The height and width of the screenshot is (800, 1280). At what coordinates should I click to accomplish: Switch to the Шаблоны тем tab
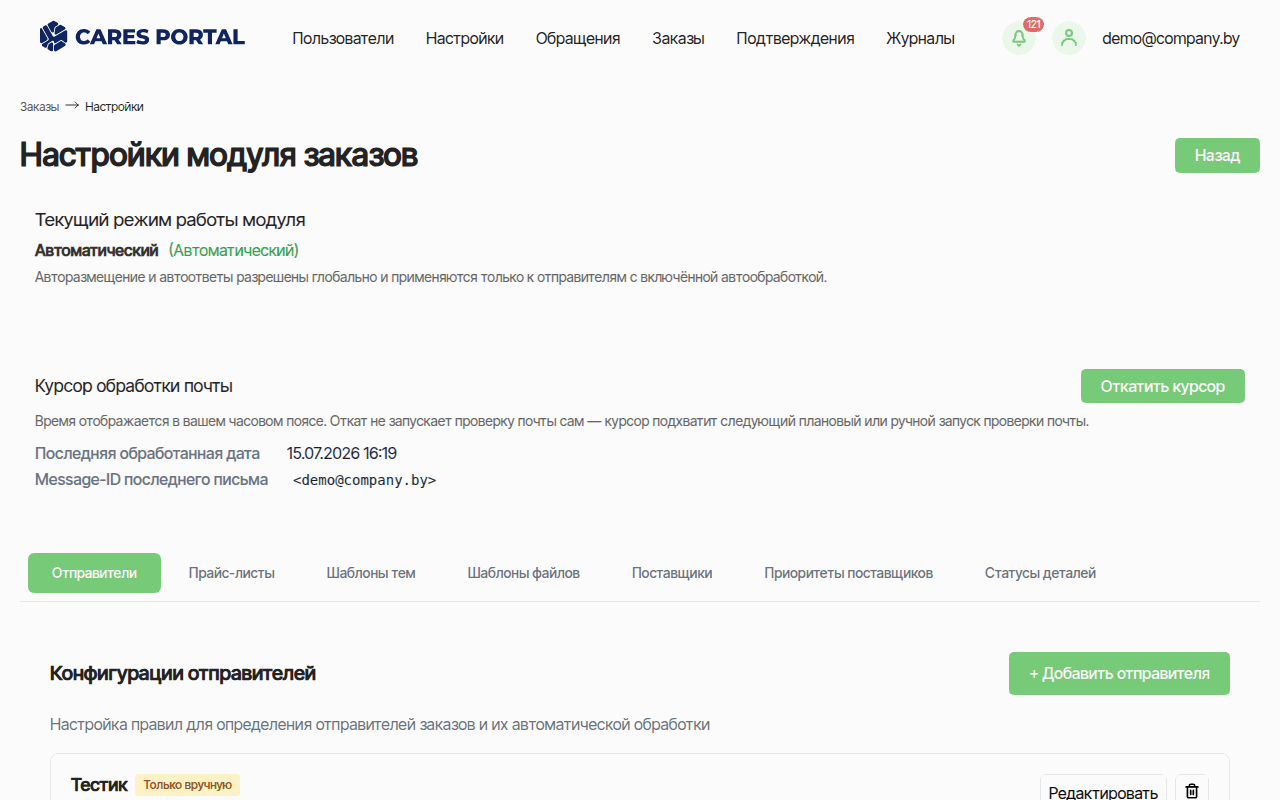pyautogui.click(x=371, y=573)
